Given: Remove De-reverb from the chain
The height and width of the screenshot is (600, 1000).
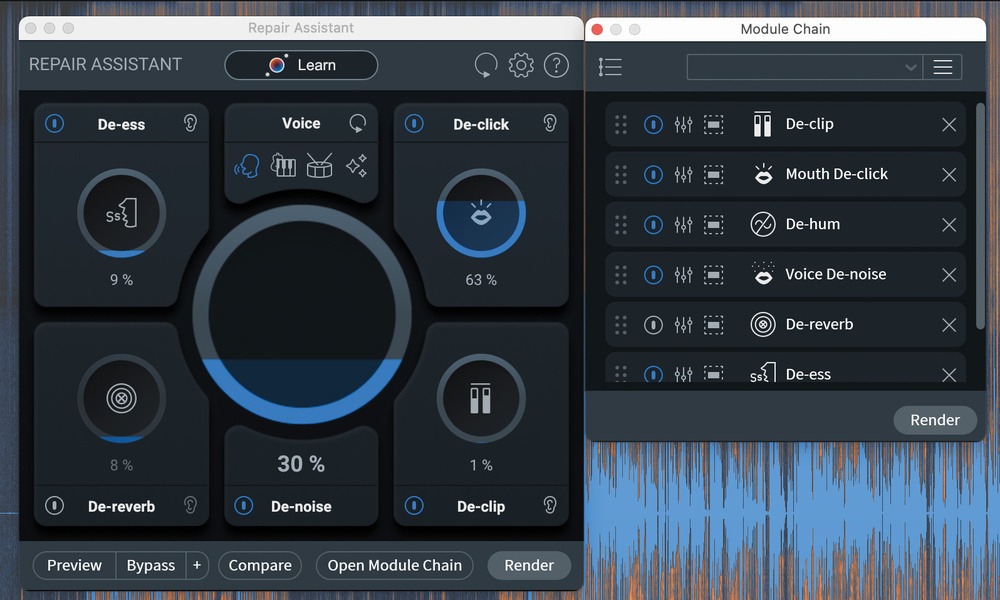Looking at the screenshot, I should pyautogui.click(x=949, y=325).
